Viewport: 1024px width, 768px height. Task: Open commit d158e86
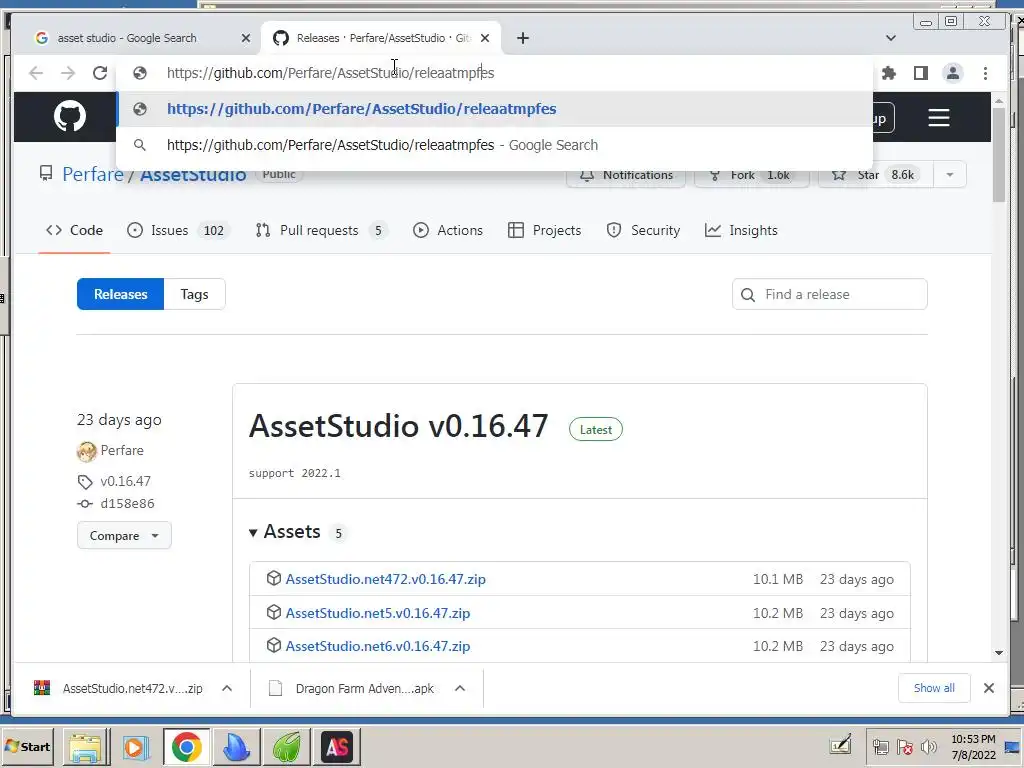click(x=127, y=504)
